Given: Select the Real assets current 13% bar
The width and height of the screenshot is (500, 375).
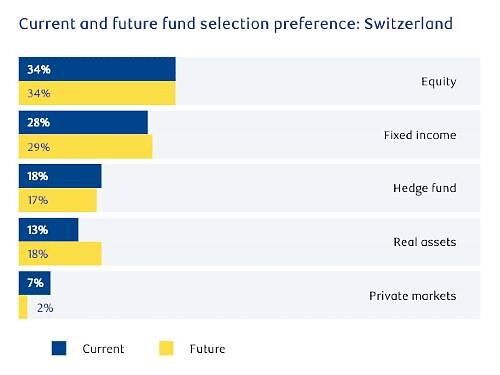Looking at the screenshot, I should [48, 230].
